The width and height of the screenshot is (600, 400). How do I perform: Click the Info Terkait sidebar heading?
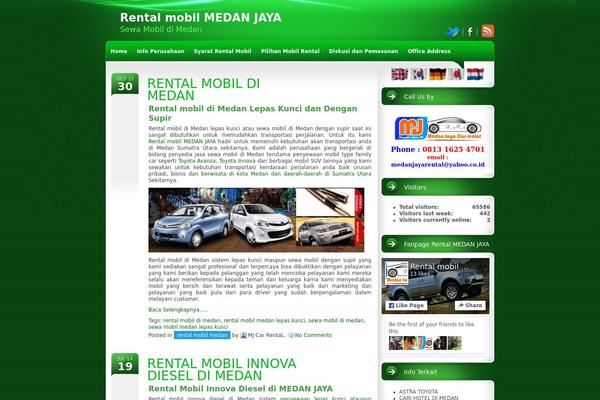[x=420, y=372]
